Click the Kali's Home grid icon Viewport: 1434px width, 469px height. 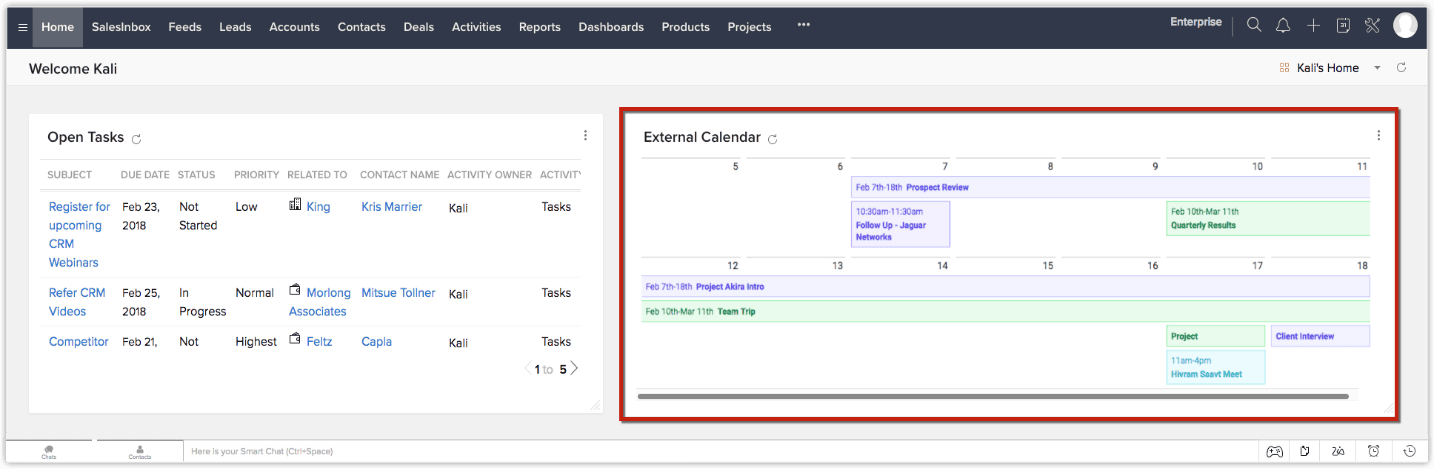click(x=1284, y=68)
